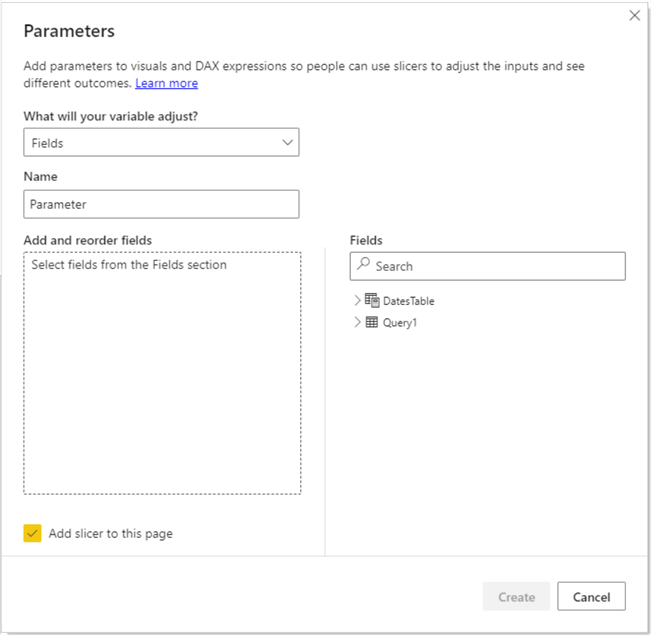Toggle the Add slicer checkbox
This screenshot has height=635, width=651.
pyautogui.click(x=33, y=533)
